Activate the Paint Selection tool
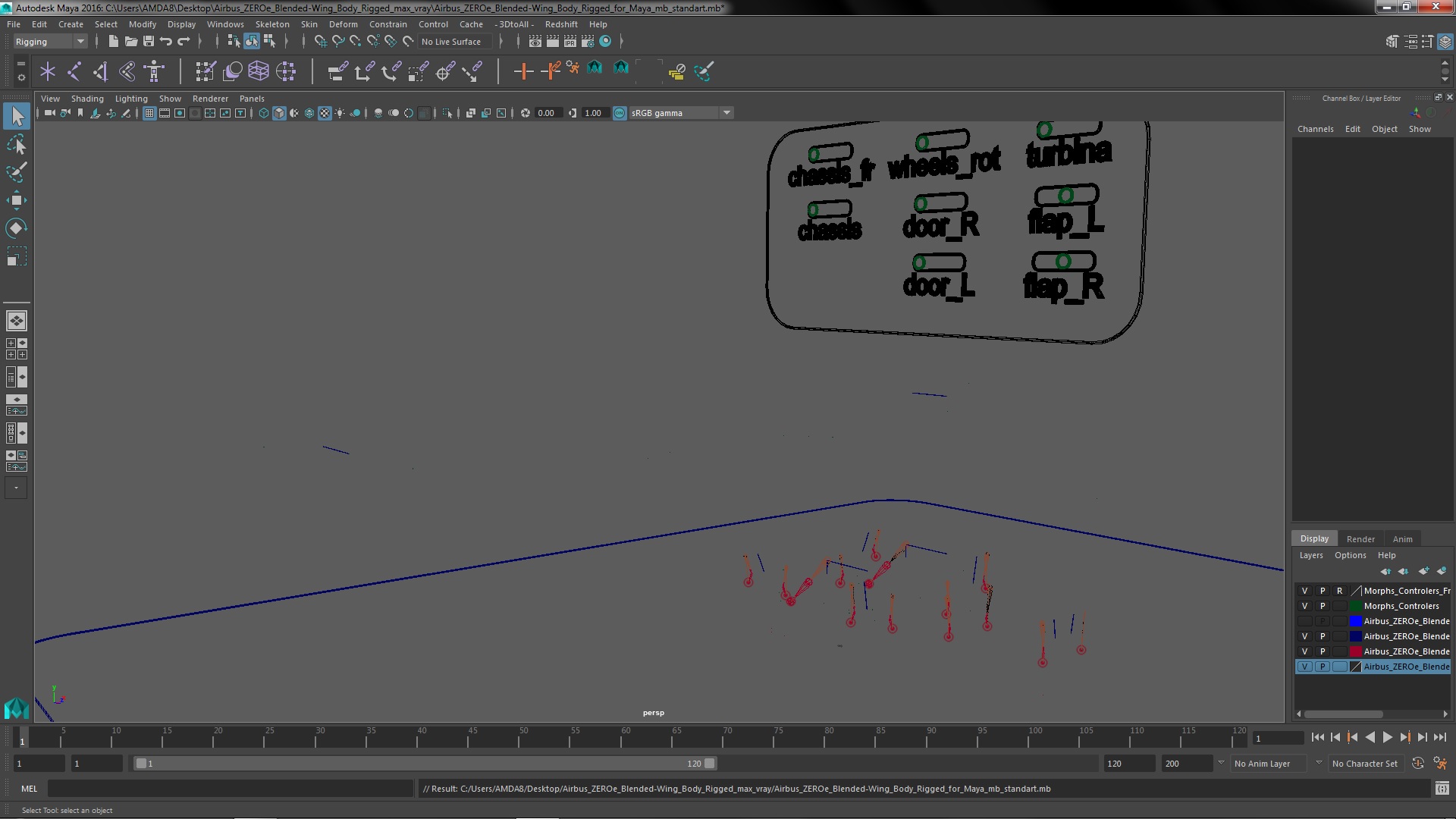1456x819 pixels. coord(17,172)
